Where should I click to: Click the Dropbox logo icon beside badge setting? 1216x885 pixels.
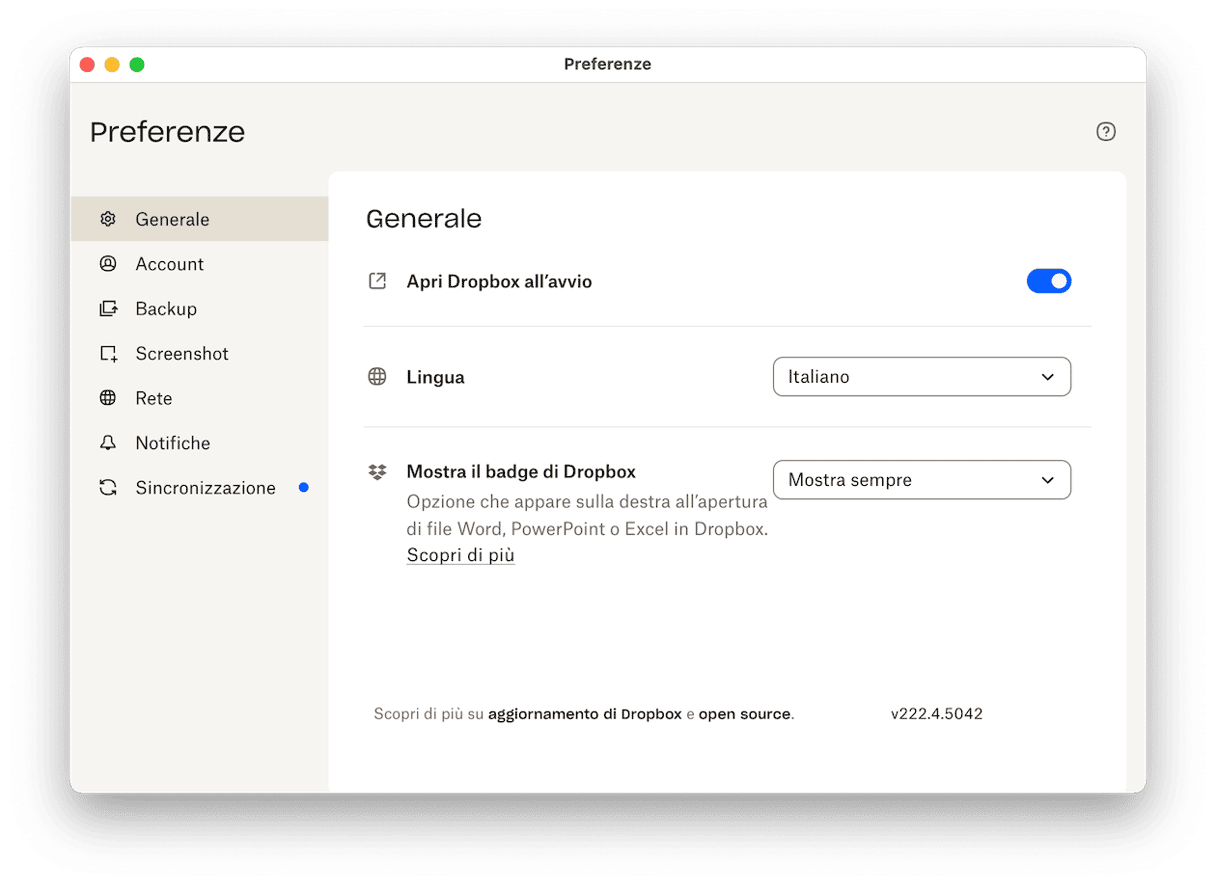tap(377, 472)
